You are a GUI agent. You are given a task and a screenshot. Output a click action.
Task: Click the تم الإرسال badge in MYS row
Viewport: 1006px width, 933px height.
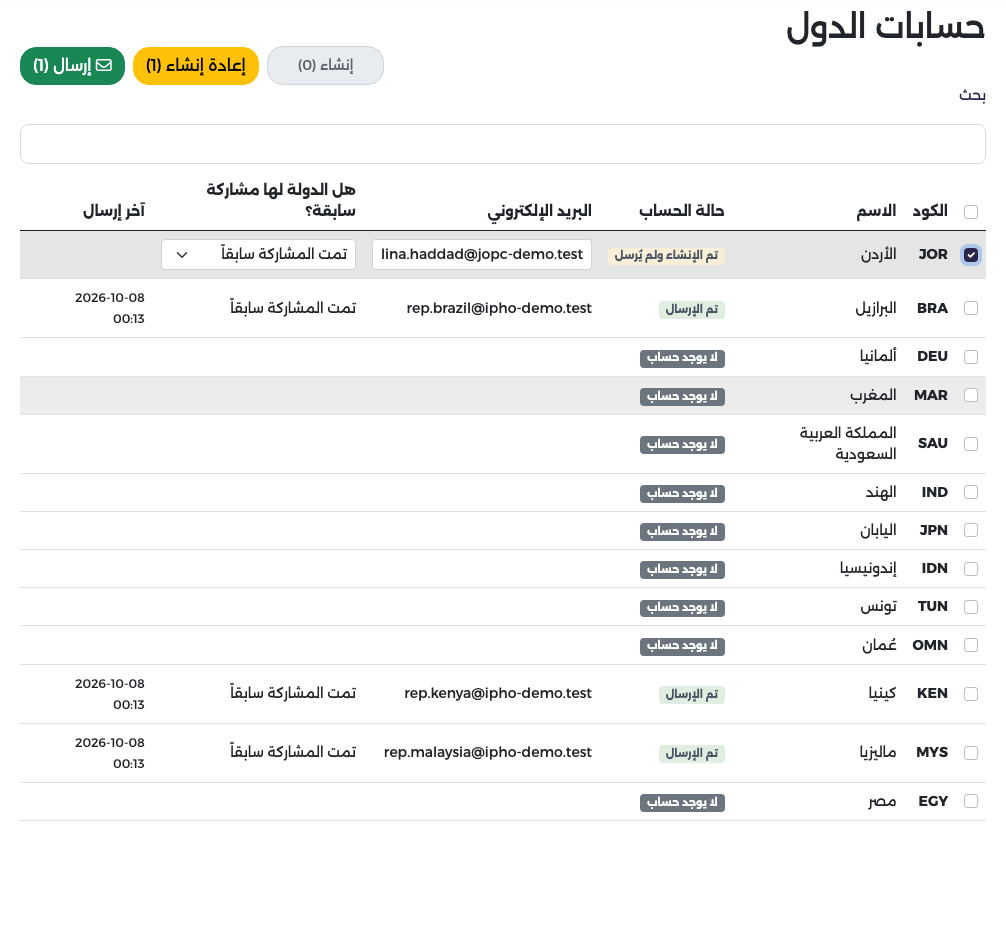[692, 754]
